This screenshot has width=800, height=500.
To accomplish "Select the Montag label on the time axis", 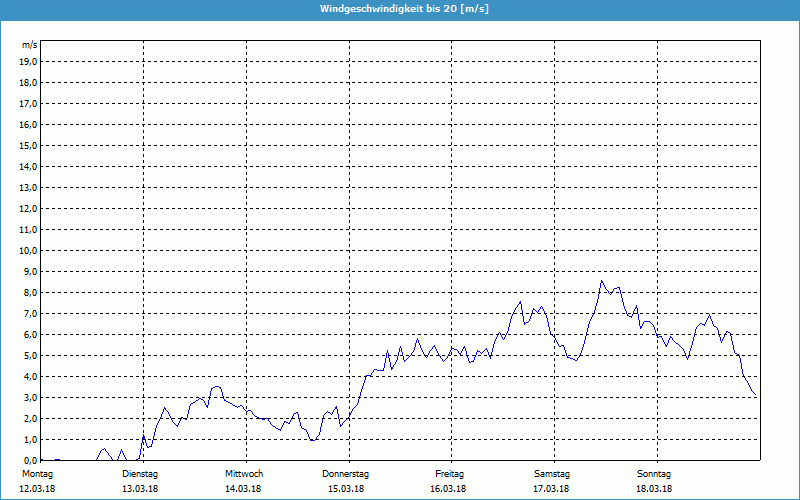I will [37, 474].
